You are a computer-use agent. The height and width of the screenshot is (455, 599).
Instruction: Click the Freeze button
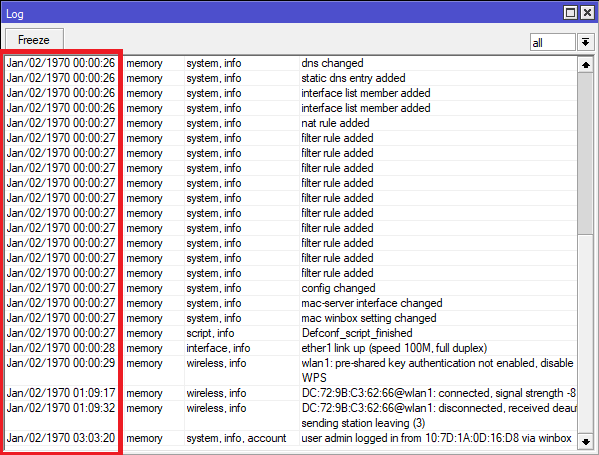pyautogui.click(x=34, y=40)
